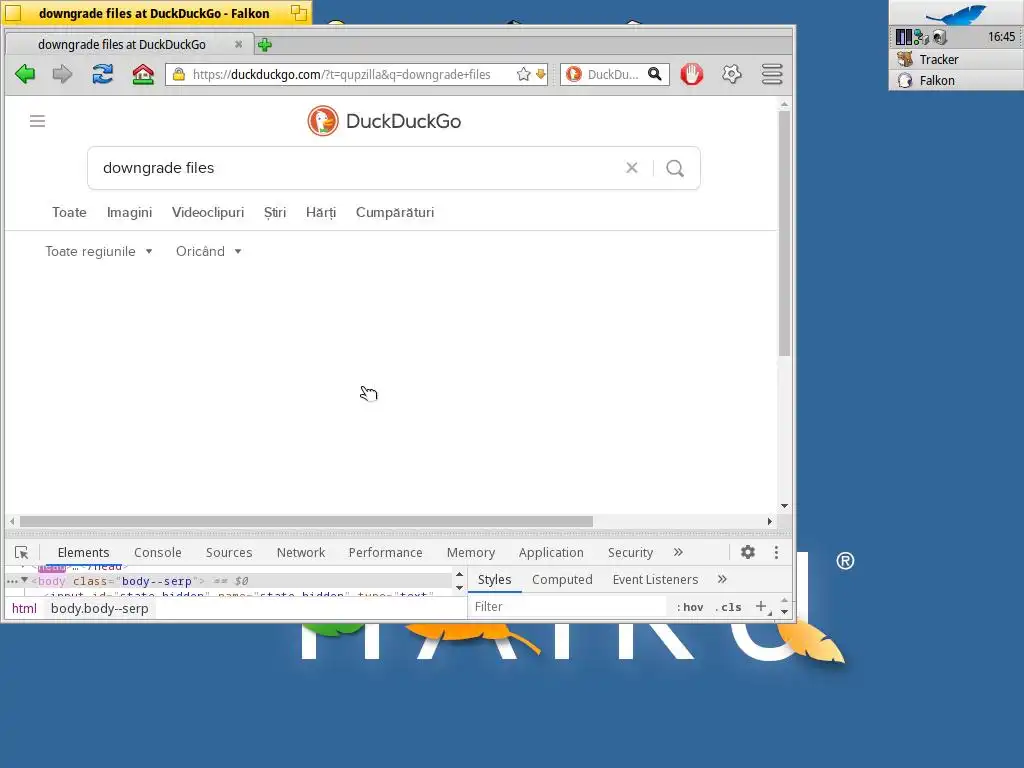This screenshot has width=1024, height=768.
Task: Click the page vertical scrollbar thumb
Action: coord(784,233)
